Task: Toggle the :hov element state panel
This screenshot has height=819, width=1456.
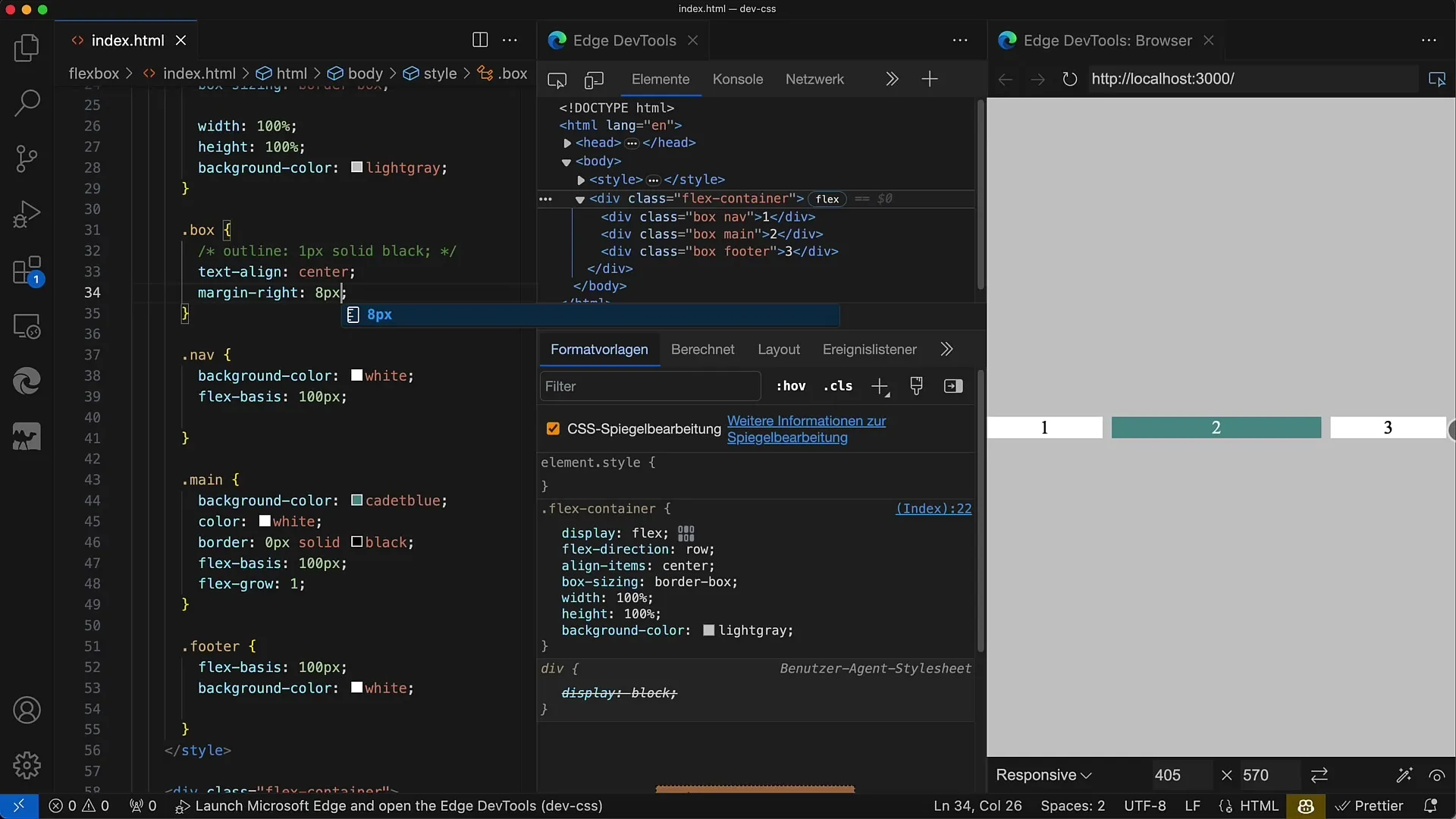Action: (790, 386)
